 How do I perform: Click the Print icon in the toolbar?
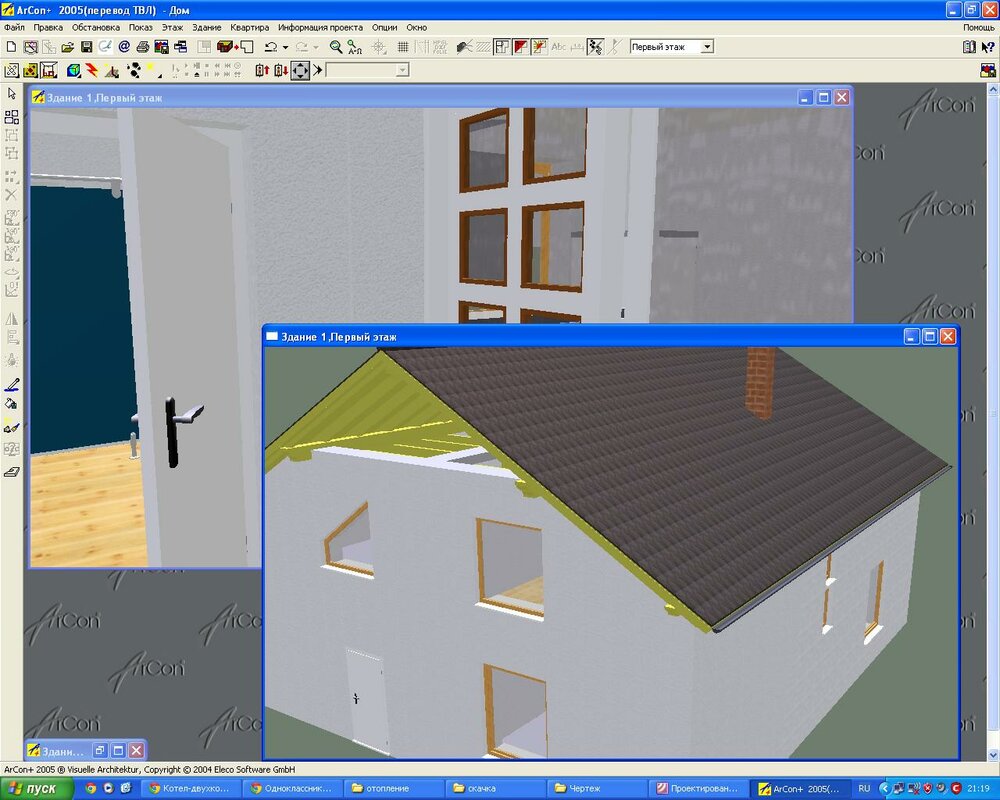(142, 47)
